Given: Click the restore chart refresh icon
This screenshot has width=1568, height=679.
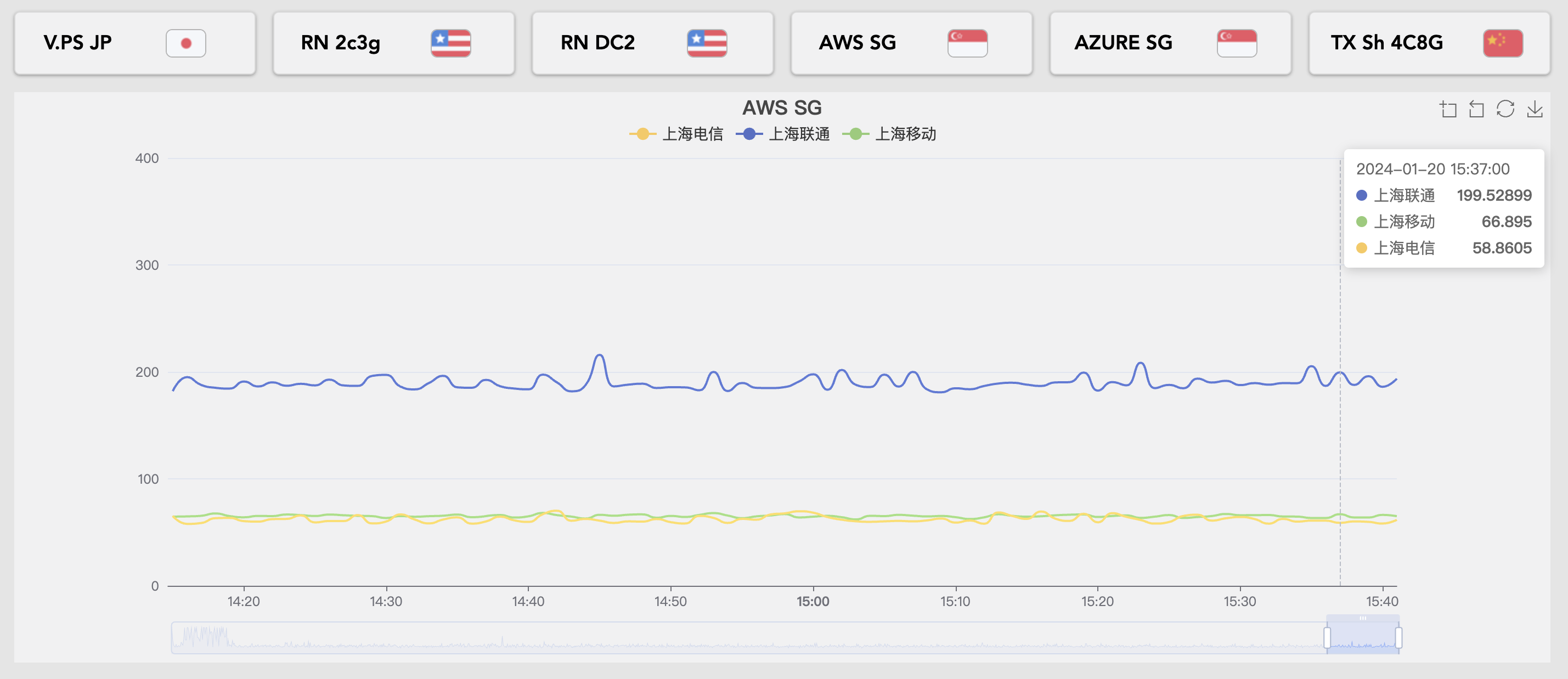Looking at the screenshot, I should (1505, 110).
